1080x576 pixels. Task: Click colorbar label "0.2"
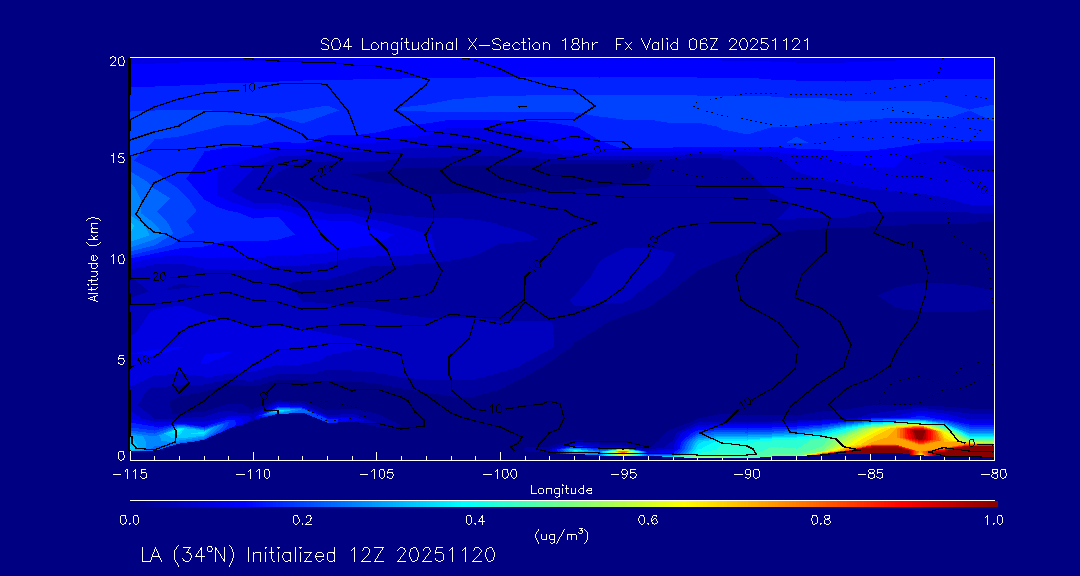coord(302,520)
